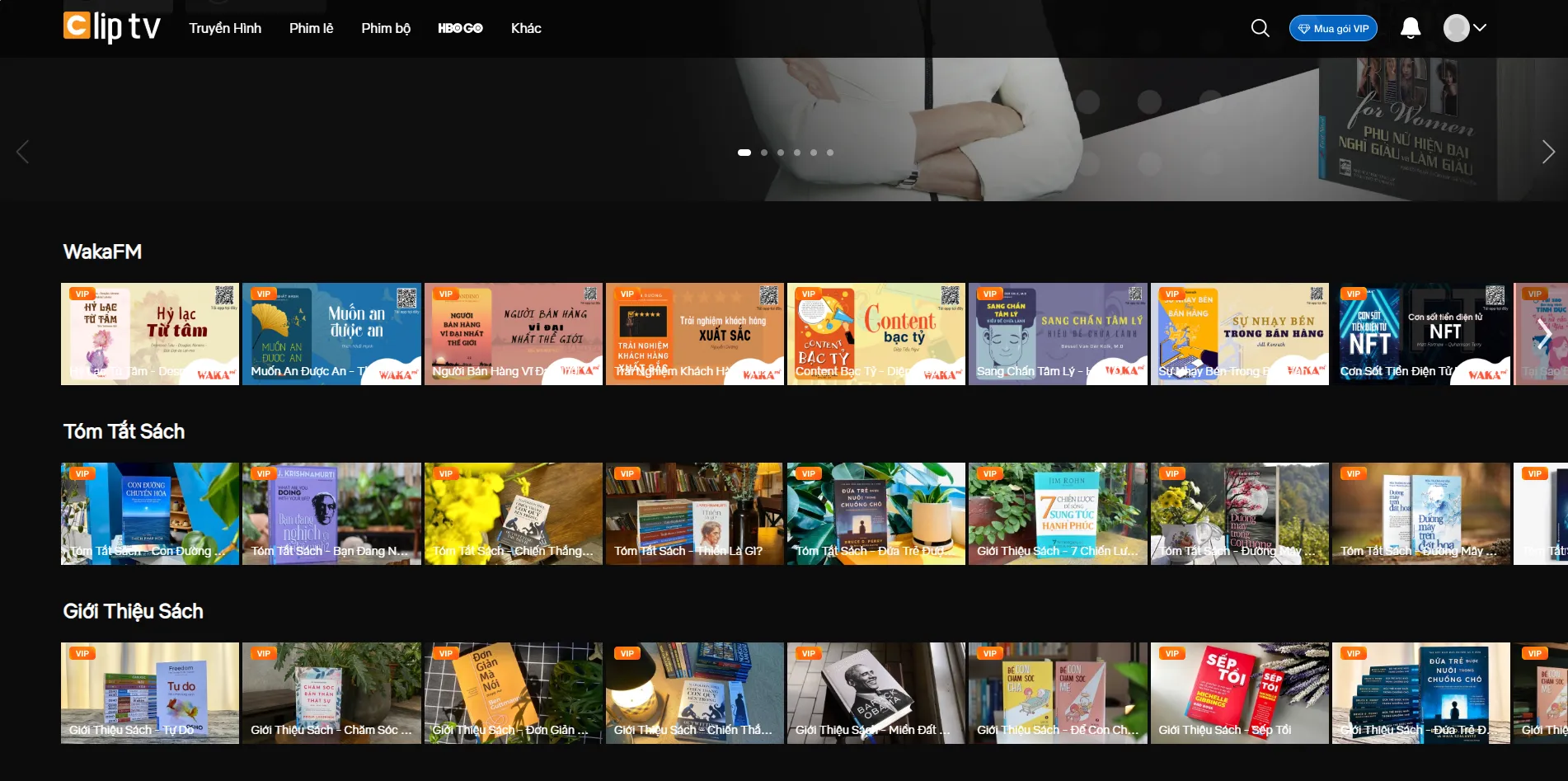Open the Muốn An Được An audiobook

(331, 334)
